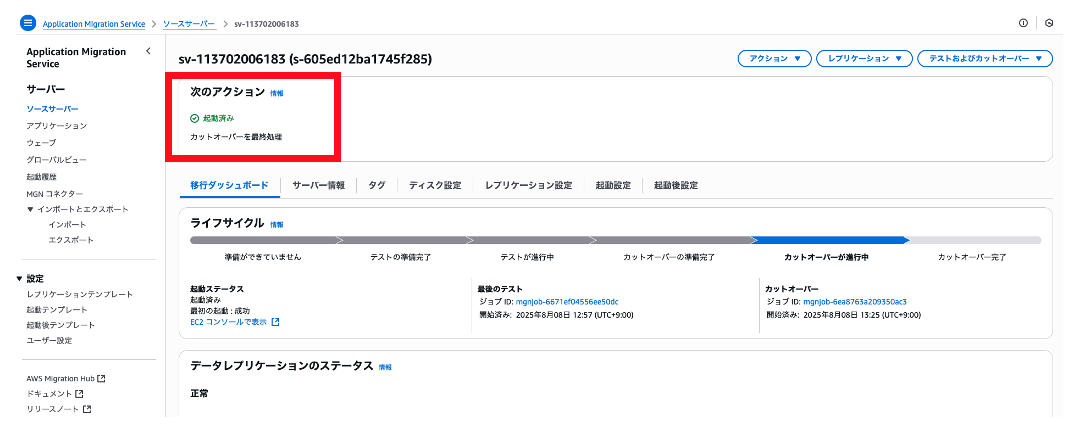Click the カットオーバー完了 lifecycle step
This screenshot has width=1081, height=435.
coord(972,257)
